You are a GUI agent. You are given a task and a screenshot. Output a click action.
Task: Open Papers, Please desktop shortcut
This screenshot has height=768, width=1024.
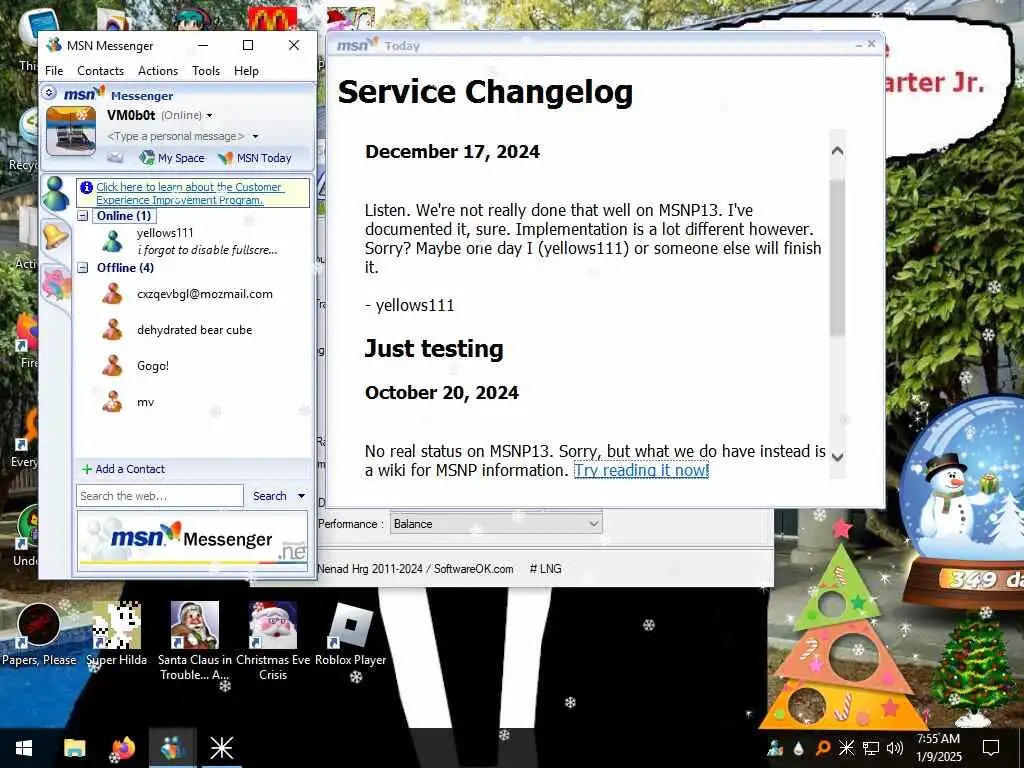[39, 635]
